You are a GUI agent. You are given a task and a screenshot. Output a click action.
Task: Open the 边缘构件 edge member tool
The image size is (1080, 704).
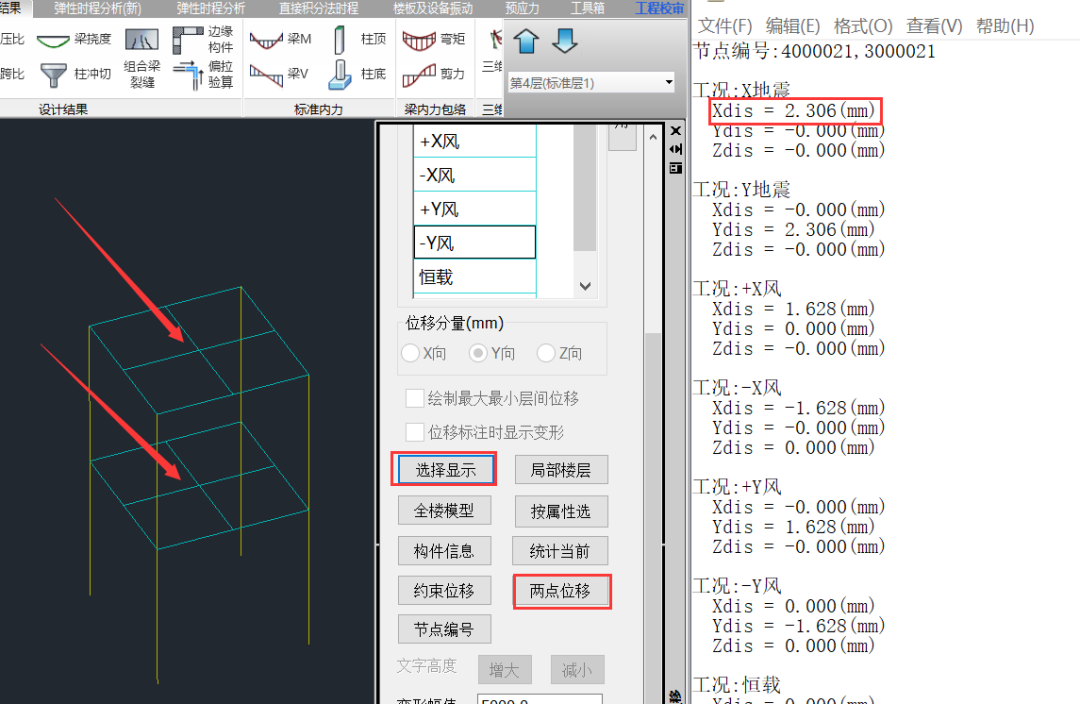[204, 39]
